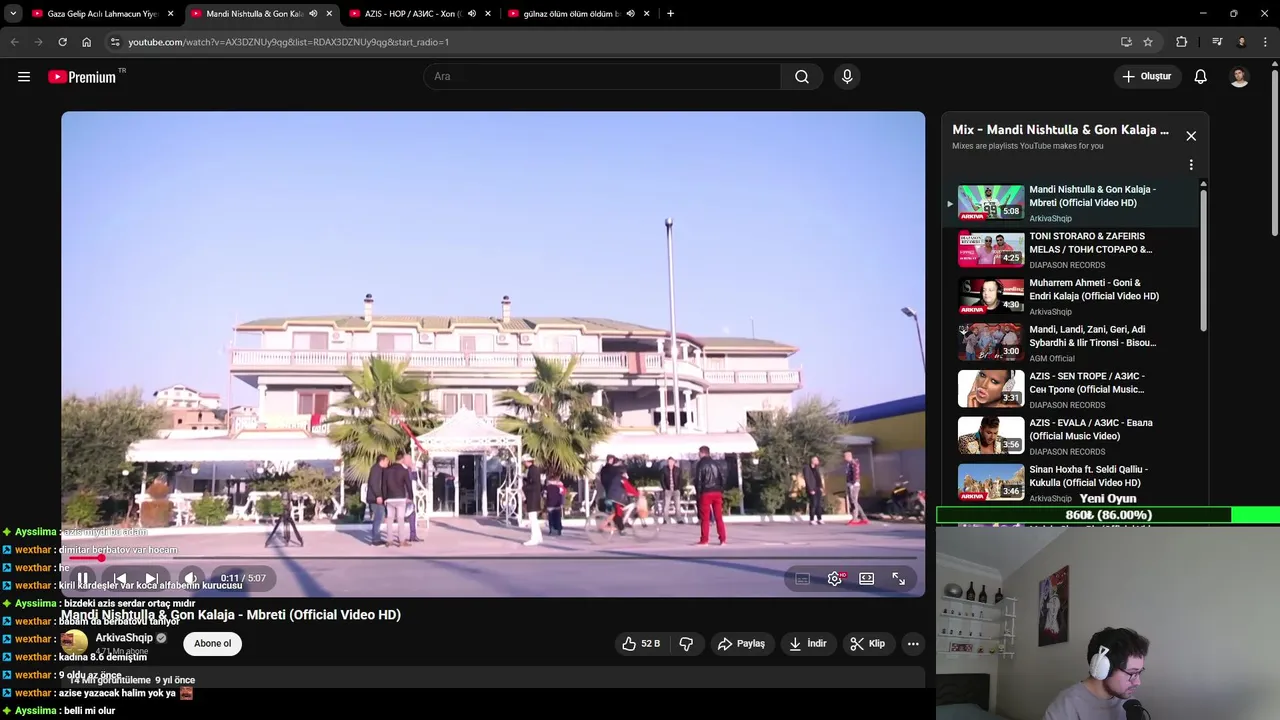Play AZIS - SEN TROPE from the mix
The width and height of the screenshot is (1280, 720).
click(1072, 390)
